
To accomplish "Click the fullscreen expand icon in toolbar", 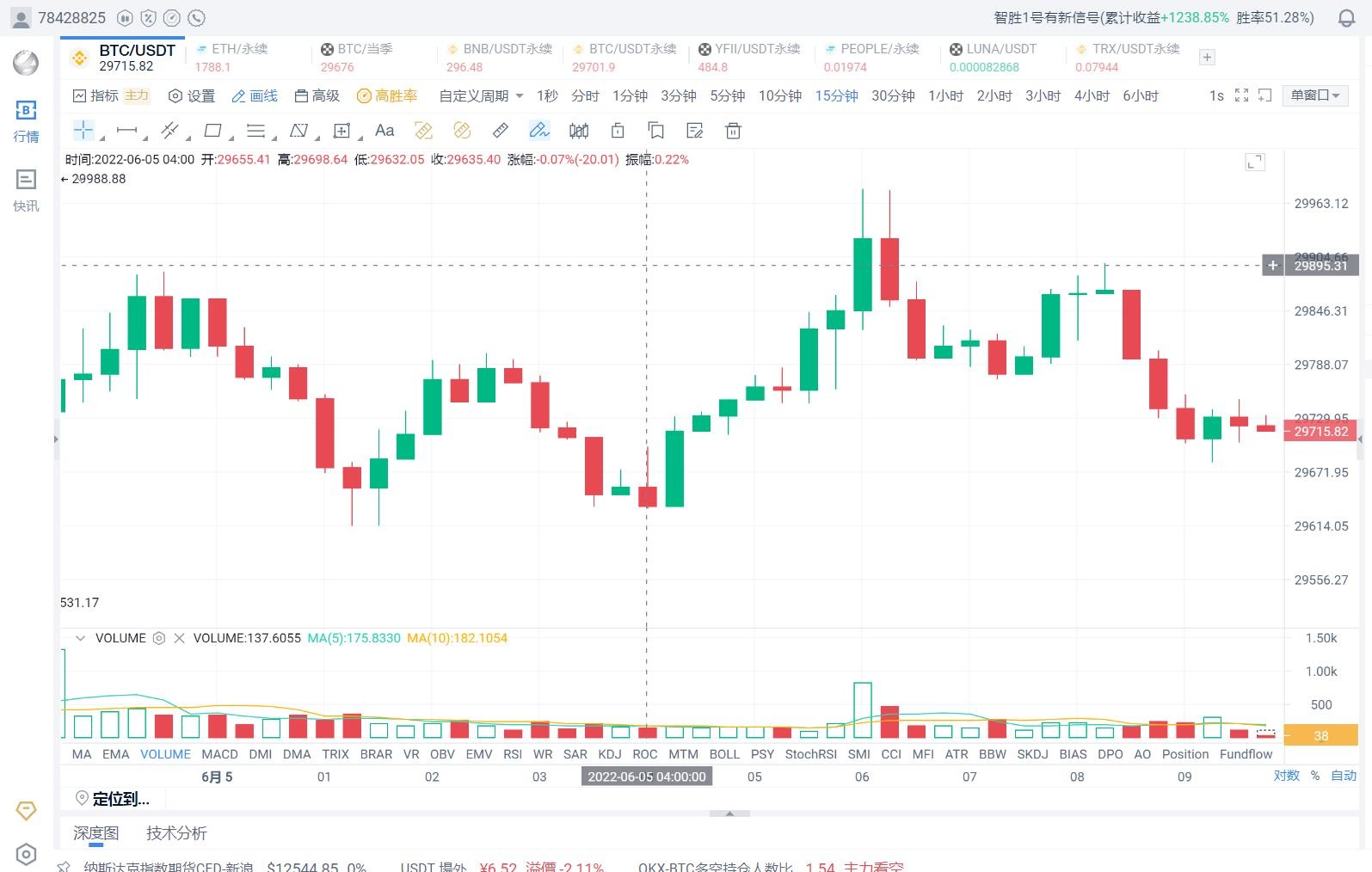I will point(1241,95).
